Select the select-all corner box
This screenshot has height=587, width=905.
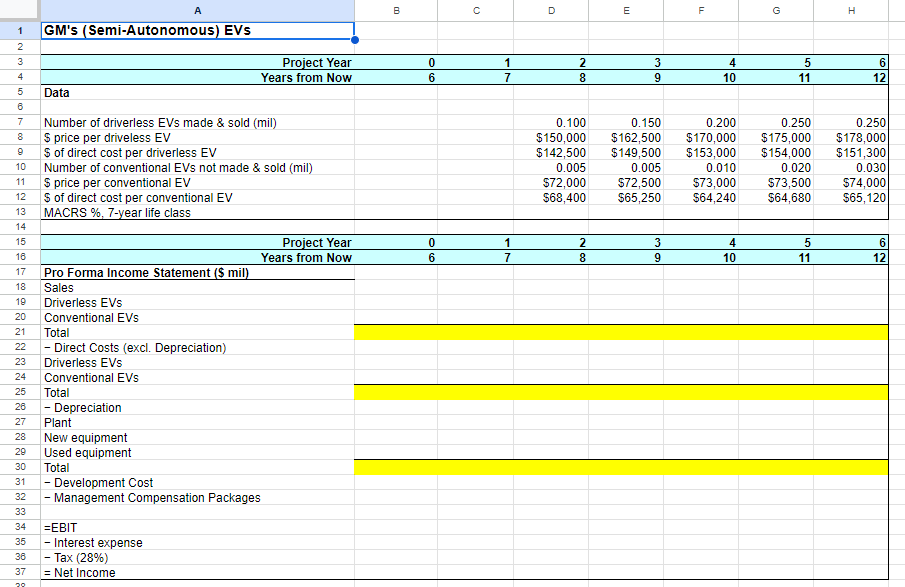[20, 10]
